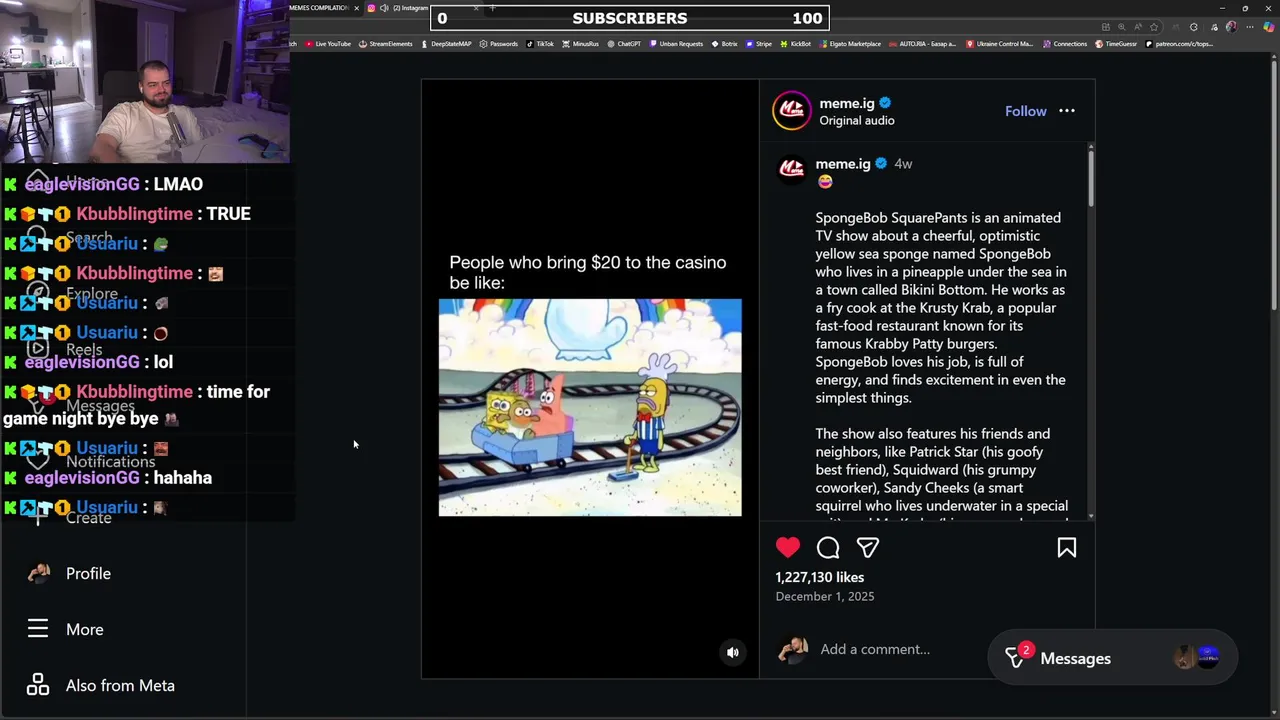The image size is (1280, 720).
Task: Save the post with bookmark icon
Action: pos(1067,547)
